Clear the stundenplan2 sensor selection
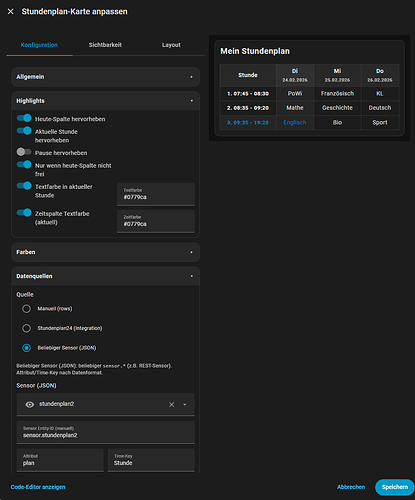The width and height of the screenshot is (415, 500). pos(172,404)
